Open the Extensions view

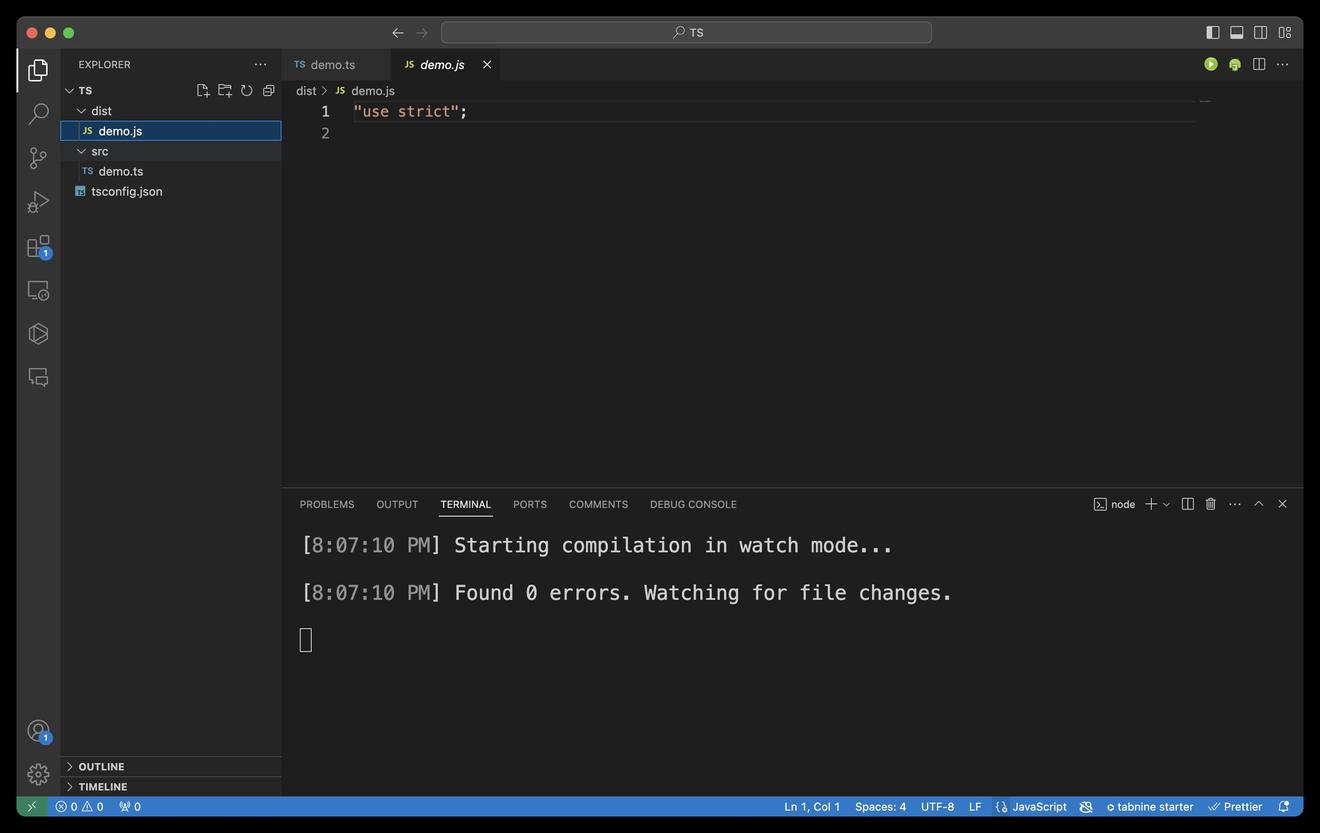pyautogui.click(x=38, y=246)
